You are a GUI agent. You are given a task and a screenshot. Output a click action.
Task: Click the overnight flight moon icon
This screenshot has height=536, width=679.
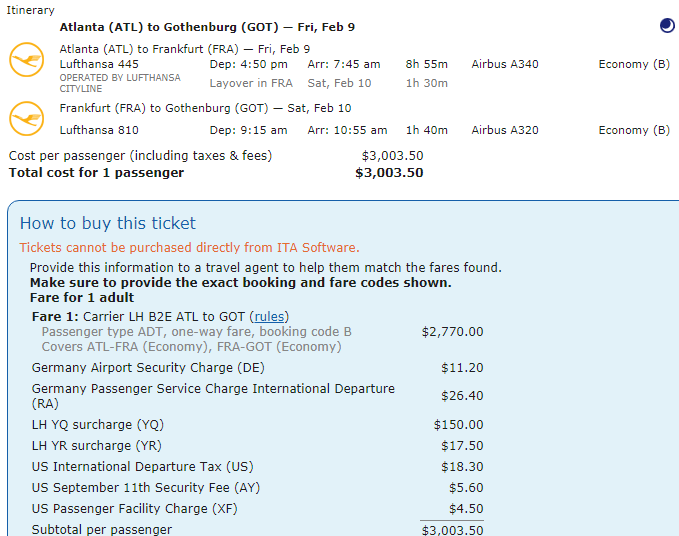point(667,26)
